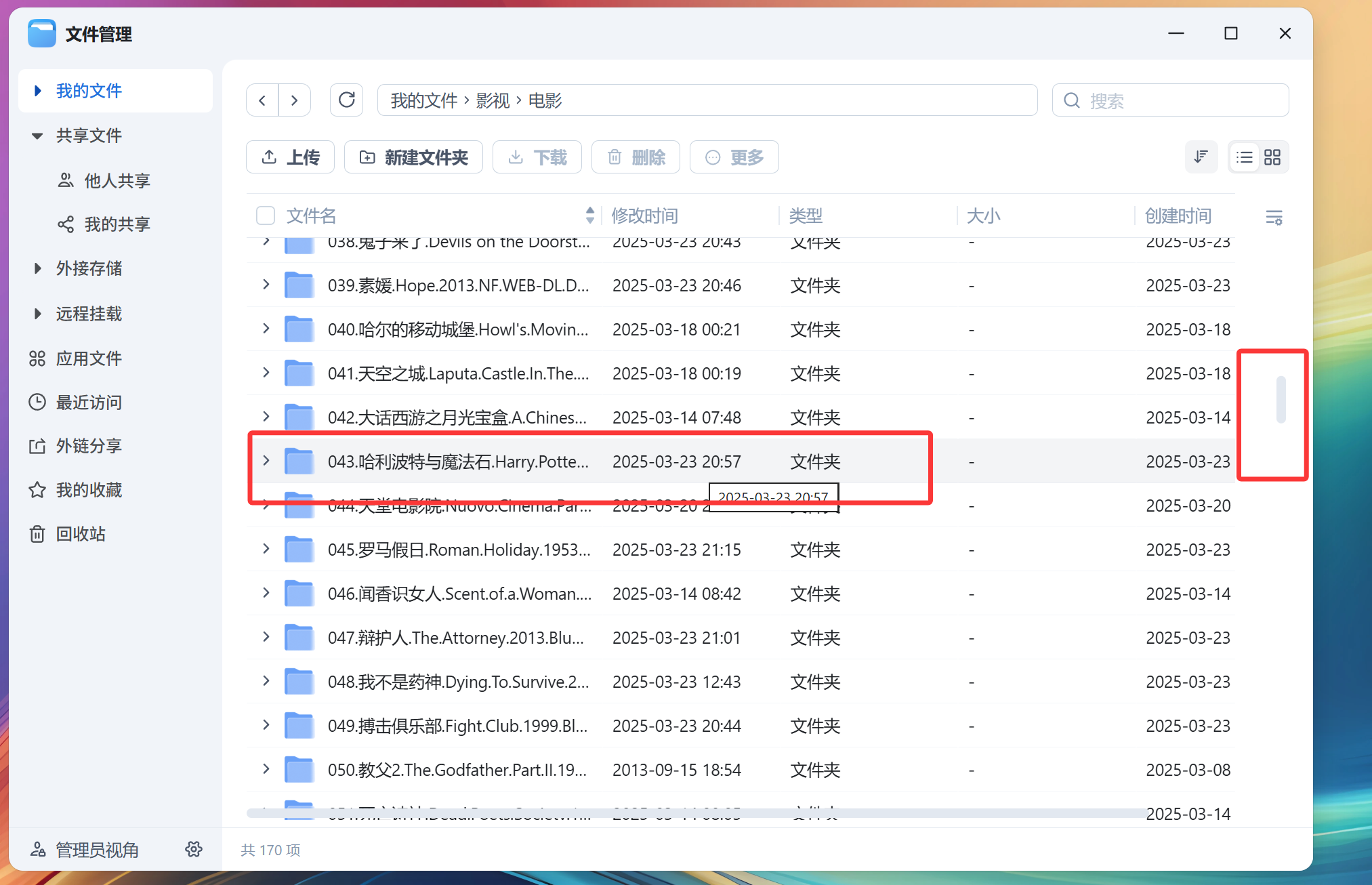Go forward with the right arrow button
The height and width of the screenshot is (885, 1372).
click(x=294, y=100)
